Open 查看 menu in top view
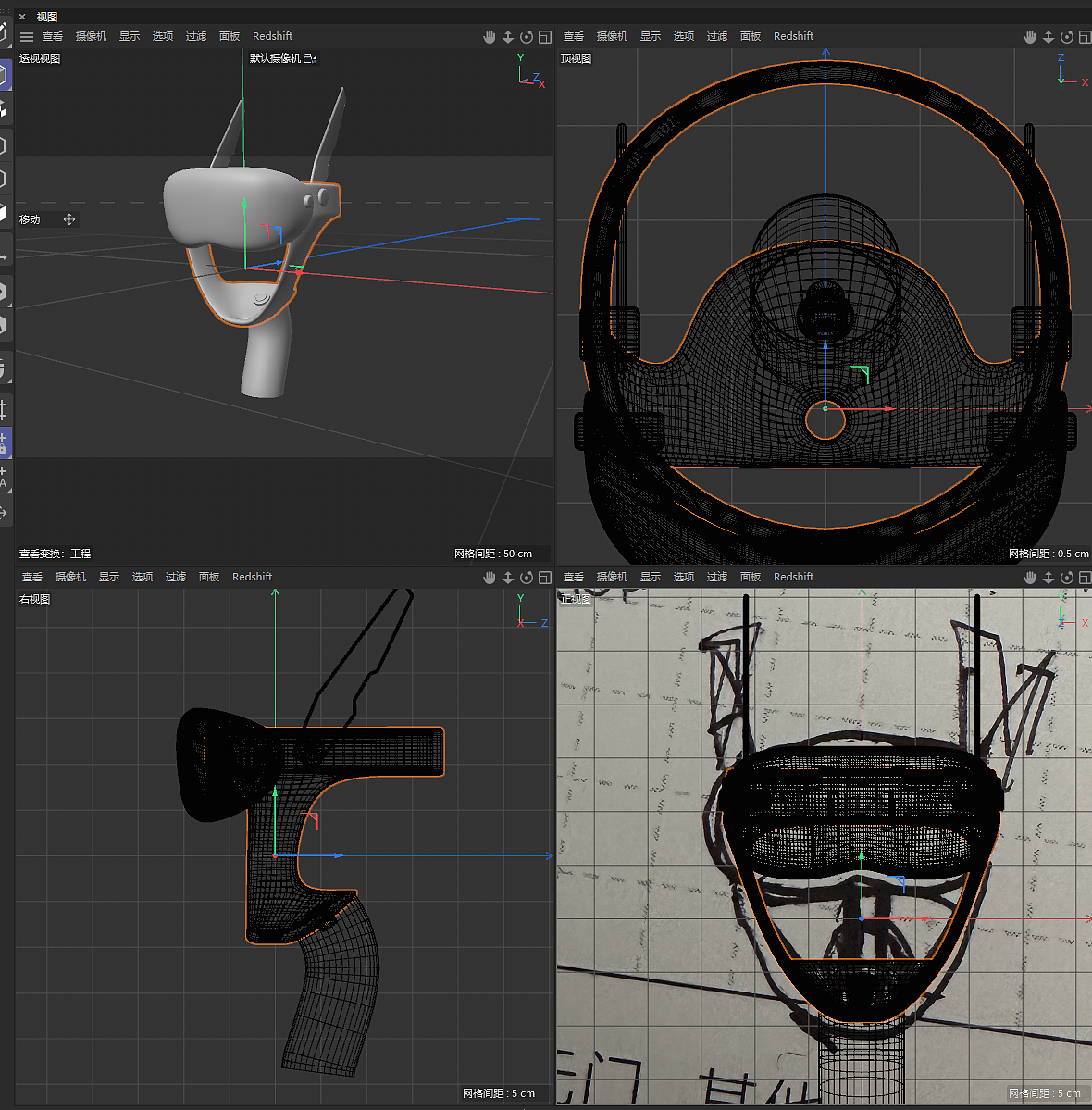1092x1110 pixels. pos(573,36)
